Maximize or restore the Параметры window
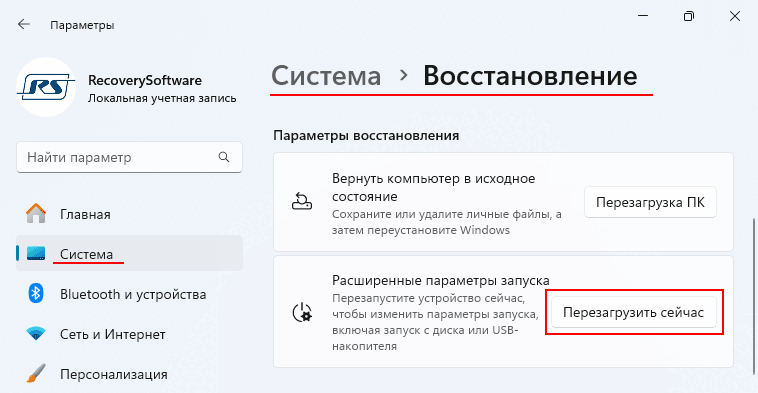This screenshot has height=393, width=758. 688,16
